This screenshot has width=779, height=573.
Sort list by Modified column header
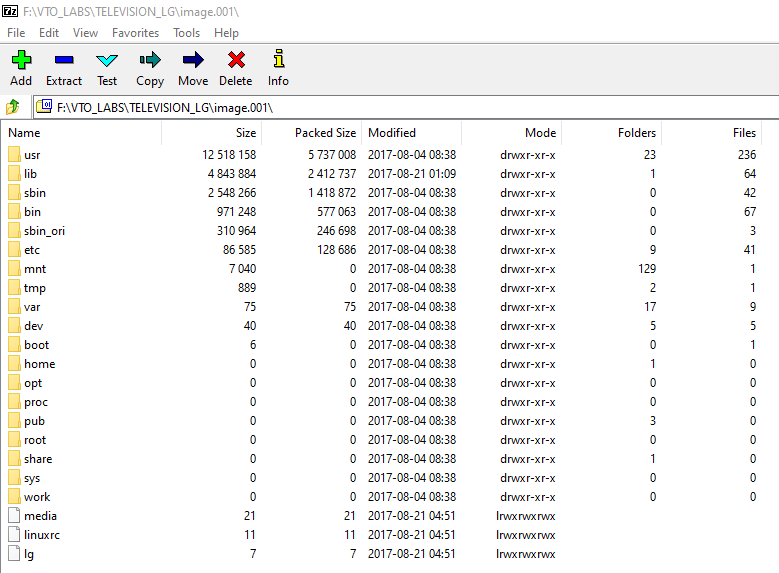tap(392, 133)
